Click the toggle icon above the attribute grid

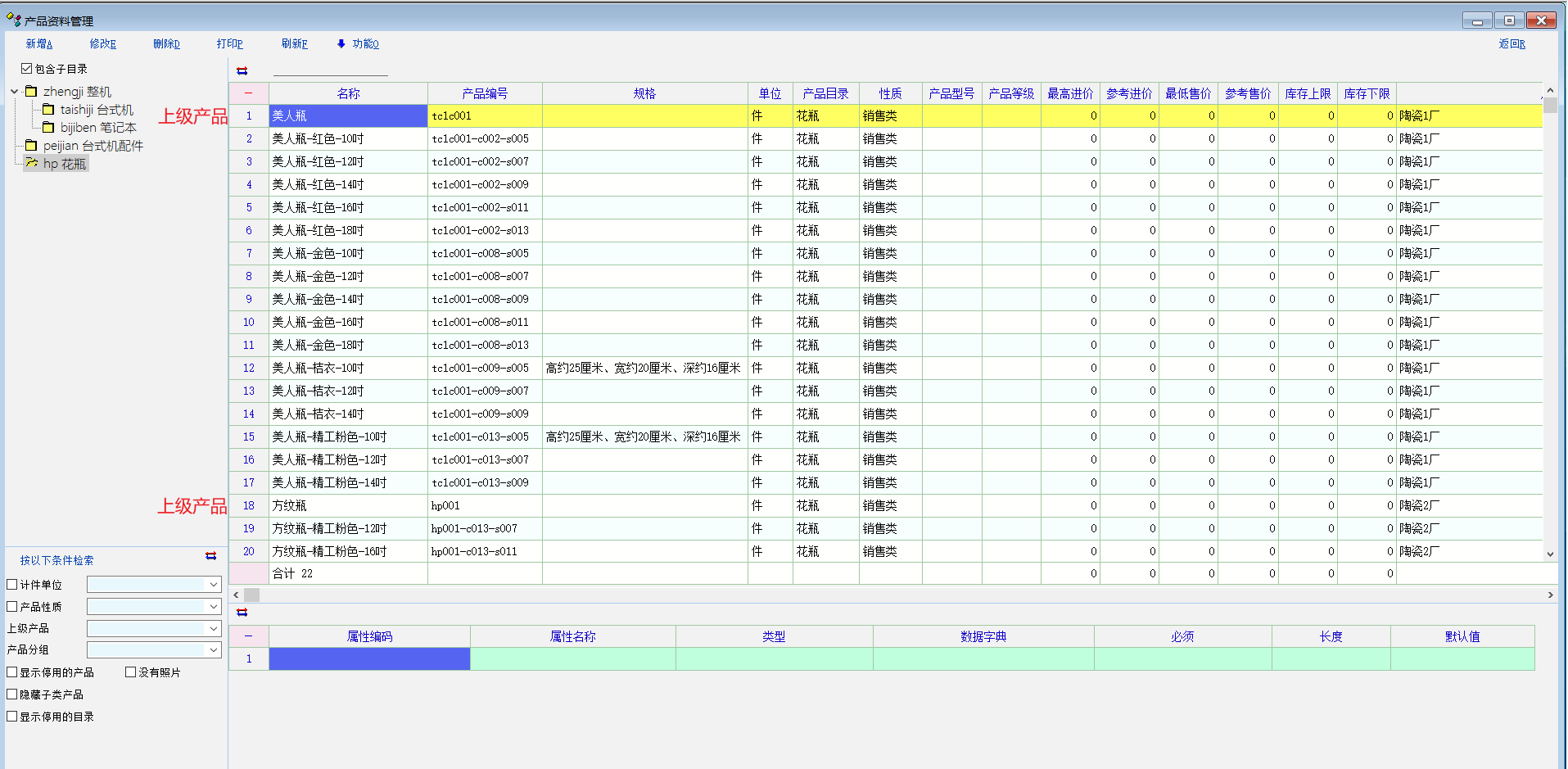point(242,613)
